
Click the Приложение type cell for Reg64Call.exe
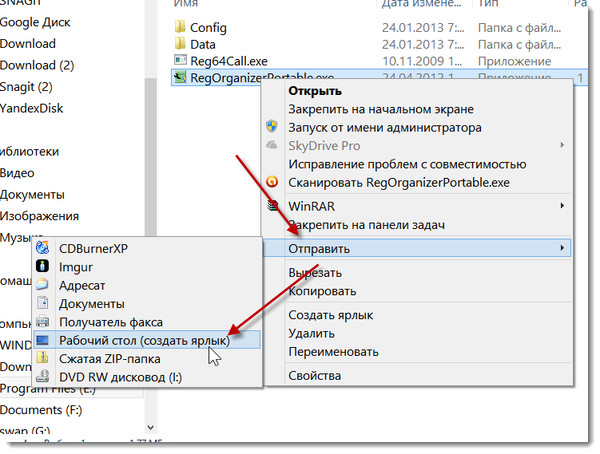[515, 61]
